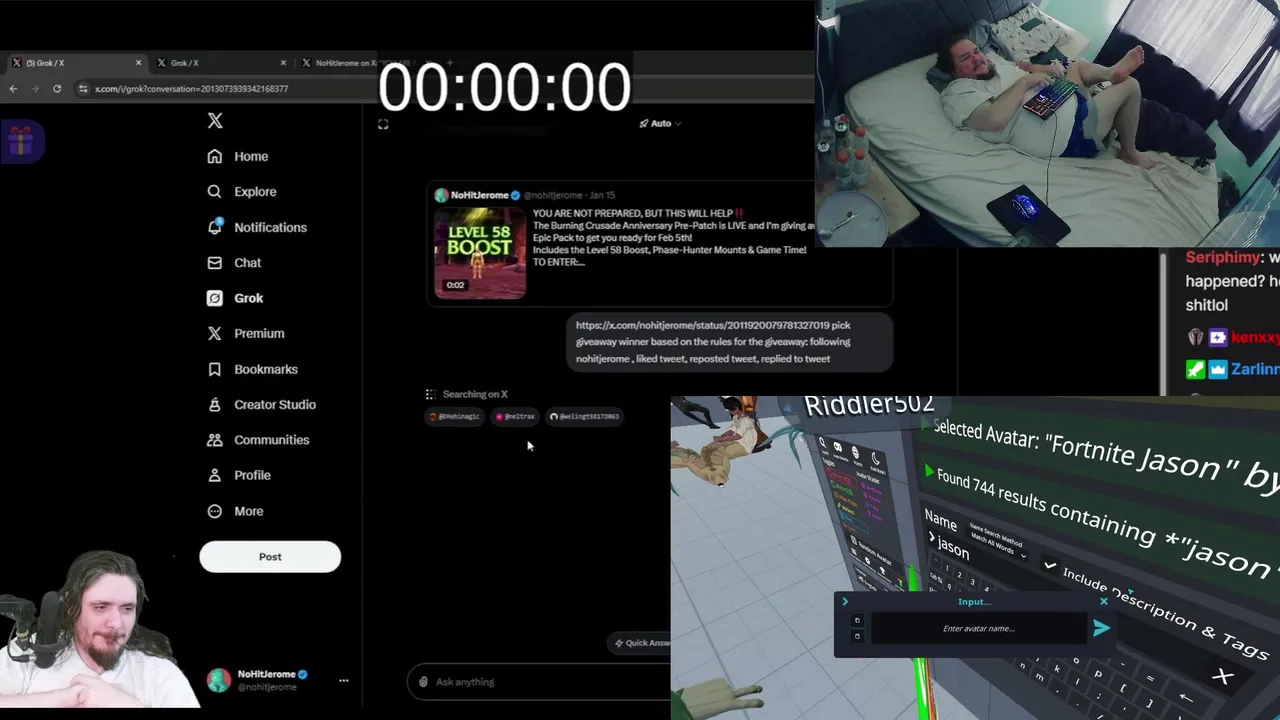Click the large X key on VR keyboard
Screen dimensions: 1280x720
click(x=1222, y=677)
